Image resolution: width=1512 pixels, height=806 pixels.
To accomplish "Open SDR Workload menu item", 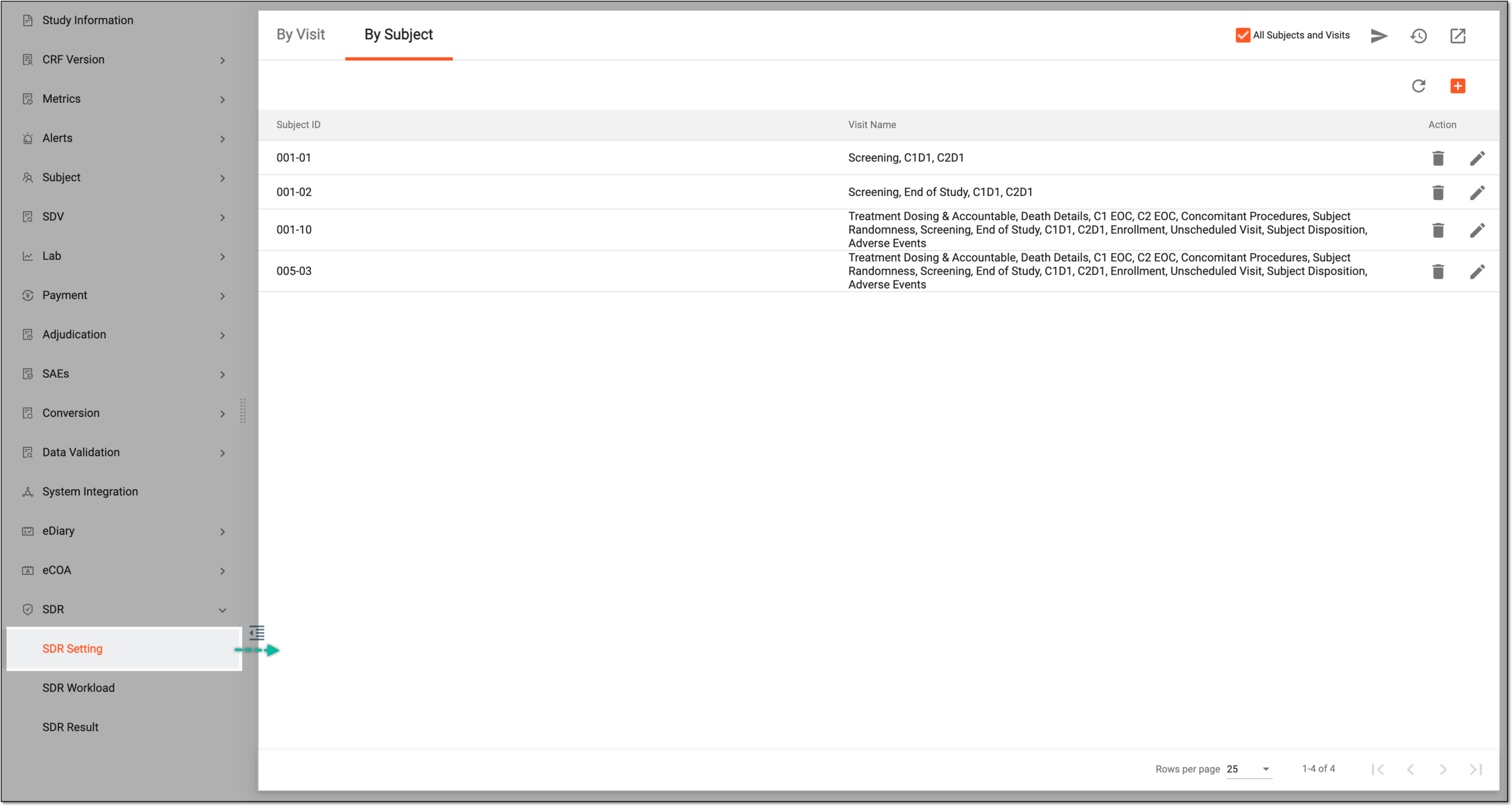I will point(79,688).
